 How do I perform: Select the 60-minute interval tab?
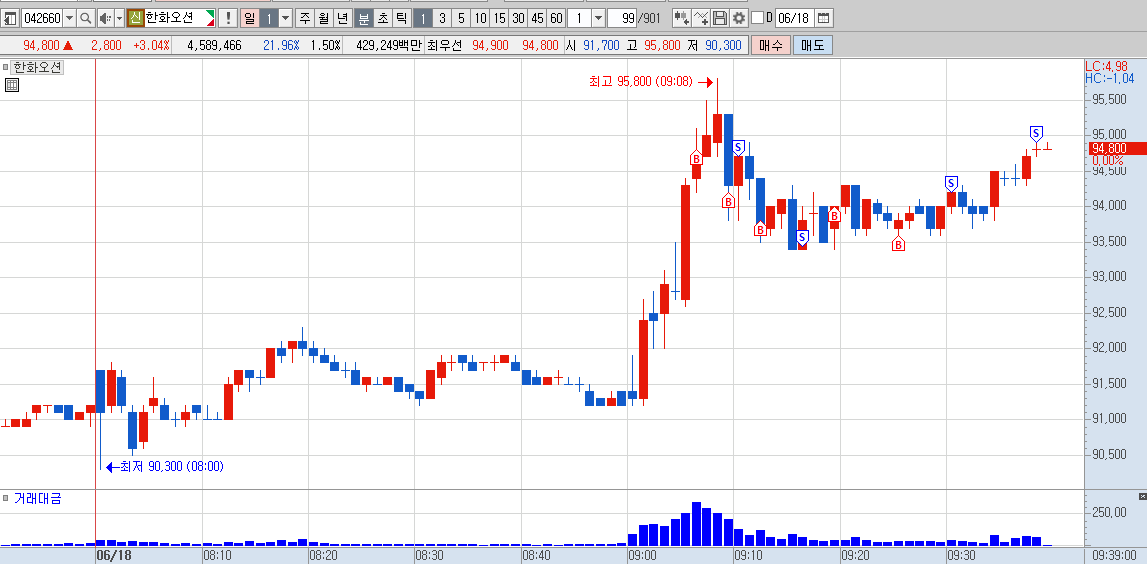pyautogui.click(x=556, y=18)
